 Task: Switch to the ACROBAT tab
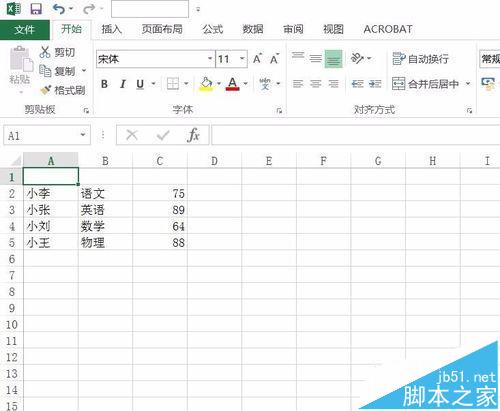[x=388, y=29]
